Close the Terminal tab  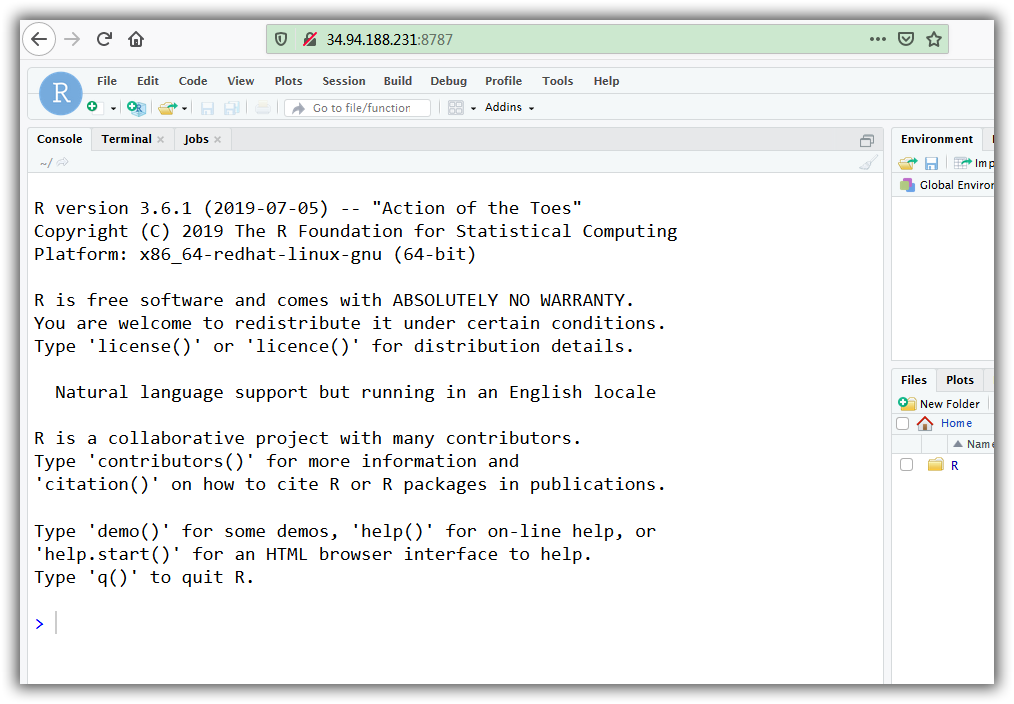point(160,140)
